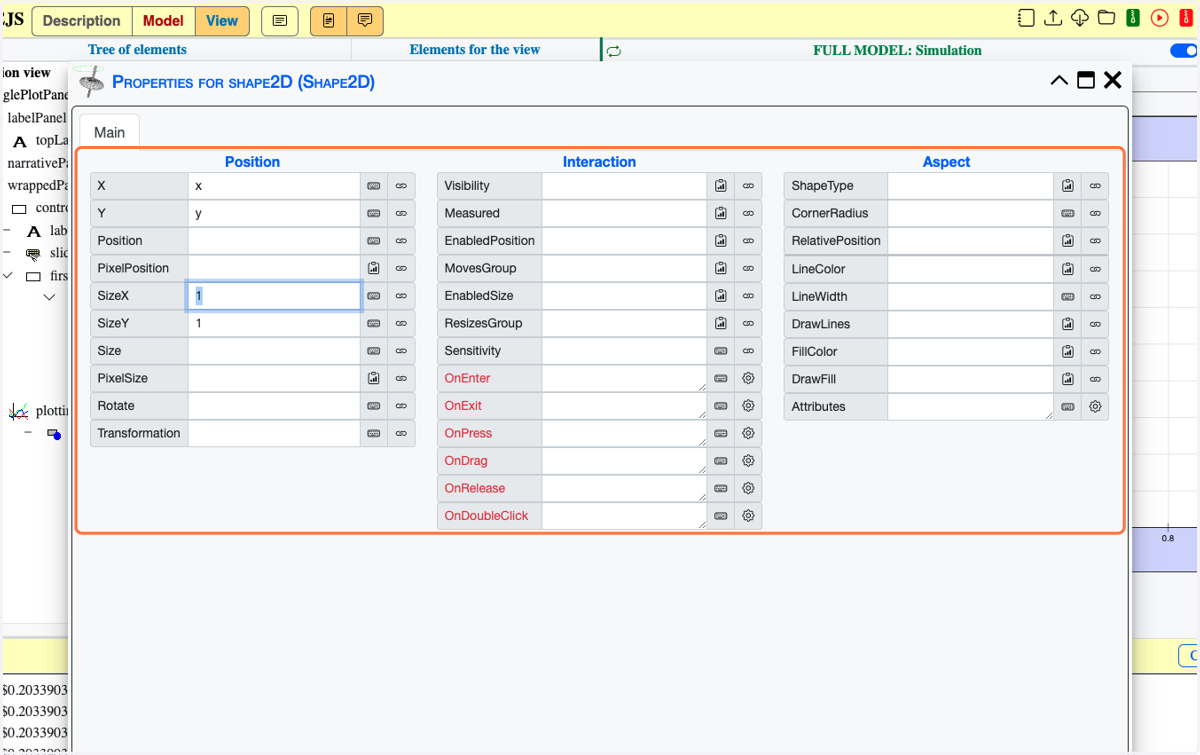Open editor icon for OnDrag action
The image size is (1200, 755).
[x=721, y=461]
